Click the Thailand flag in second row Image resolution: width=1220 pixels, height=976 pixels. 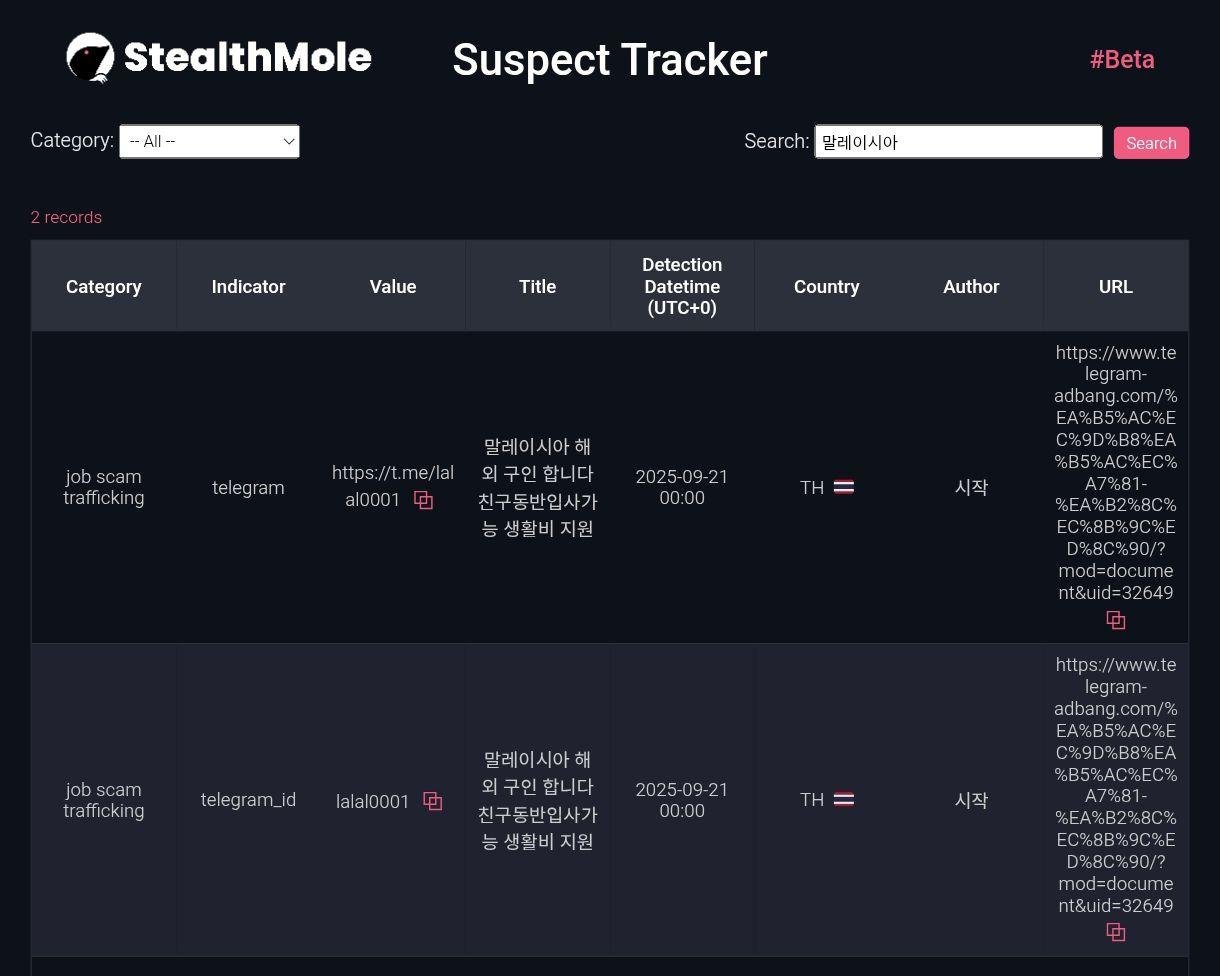click(844, 800)
